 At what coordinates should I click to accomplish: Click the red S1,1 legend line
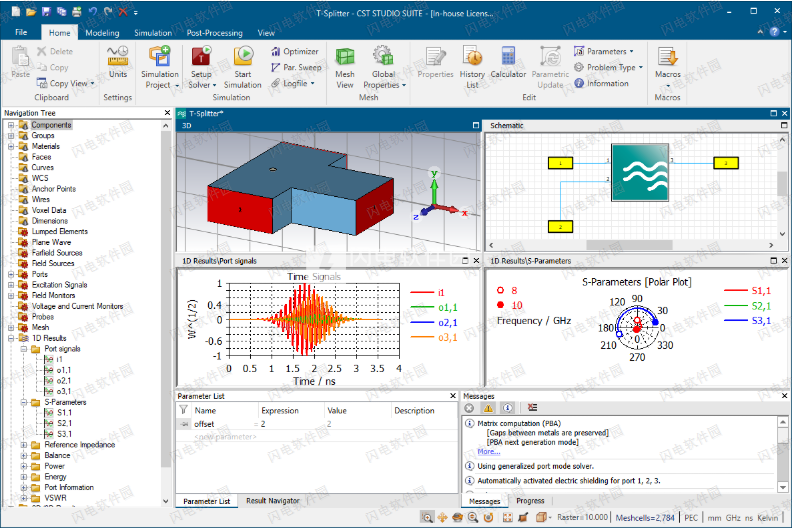pyautogui.click(x=736, y=291)
